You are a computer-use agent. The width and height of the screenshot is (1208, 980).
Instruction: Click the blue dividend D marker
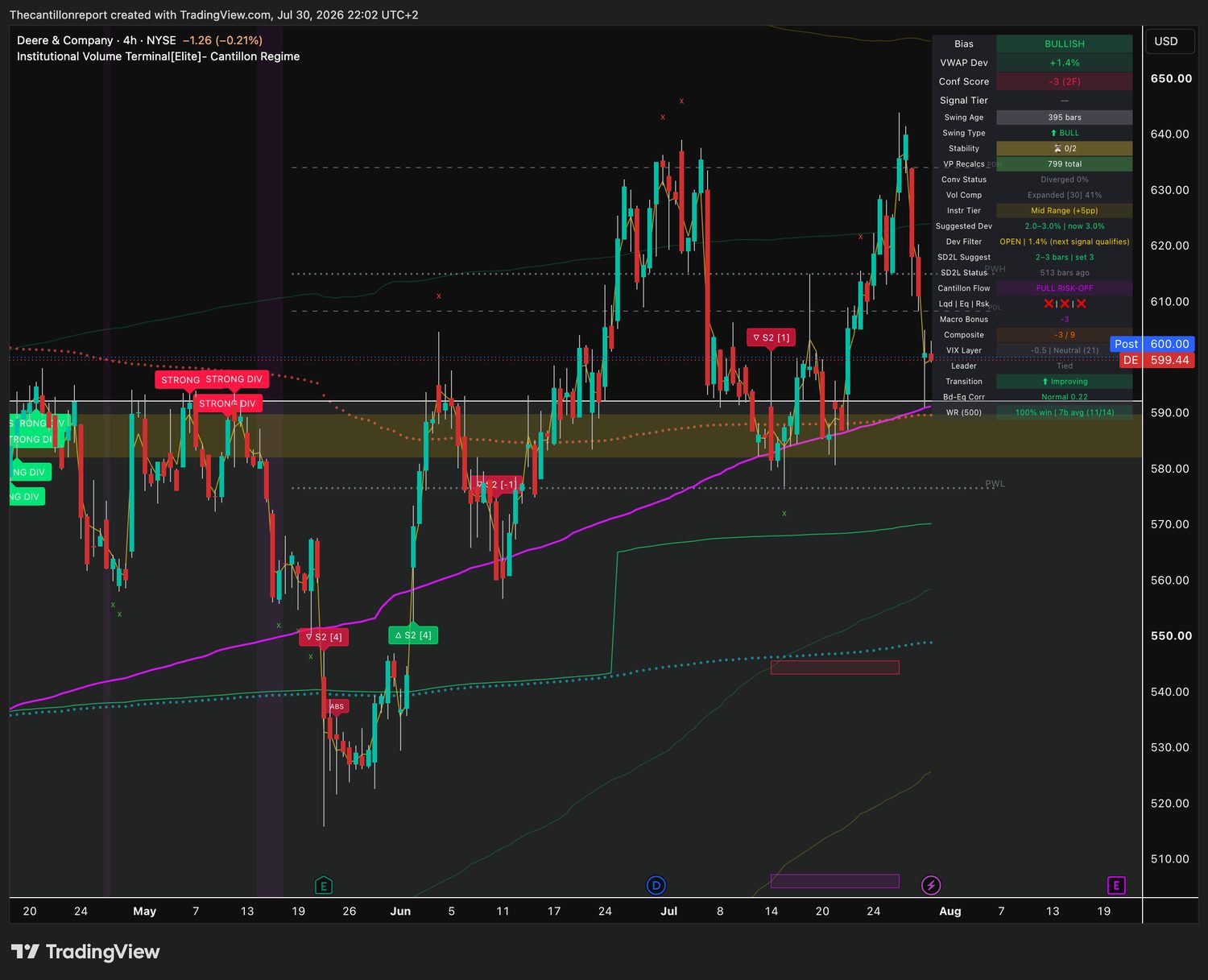656,886
